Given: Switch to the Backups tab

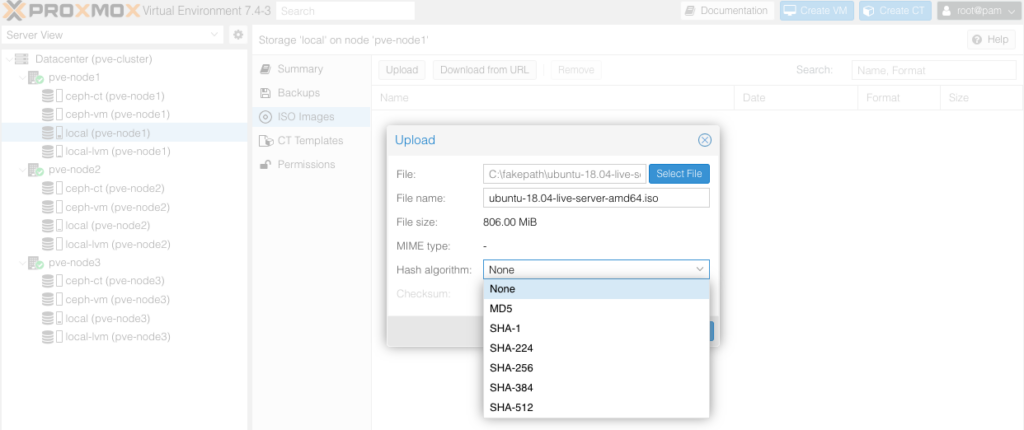Looking at the screenshot, I should point(311,93).
